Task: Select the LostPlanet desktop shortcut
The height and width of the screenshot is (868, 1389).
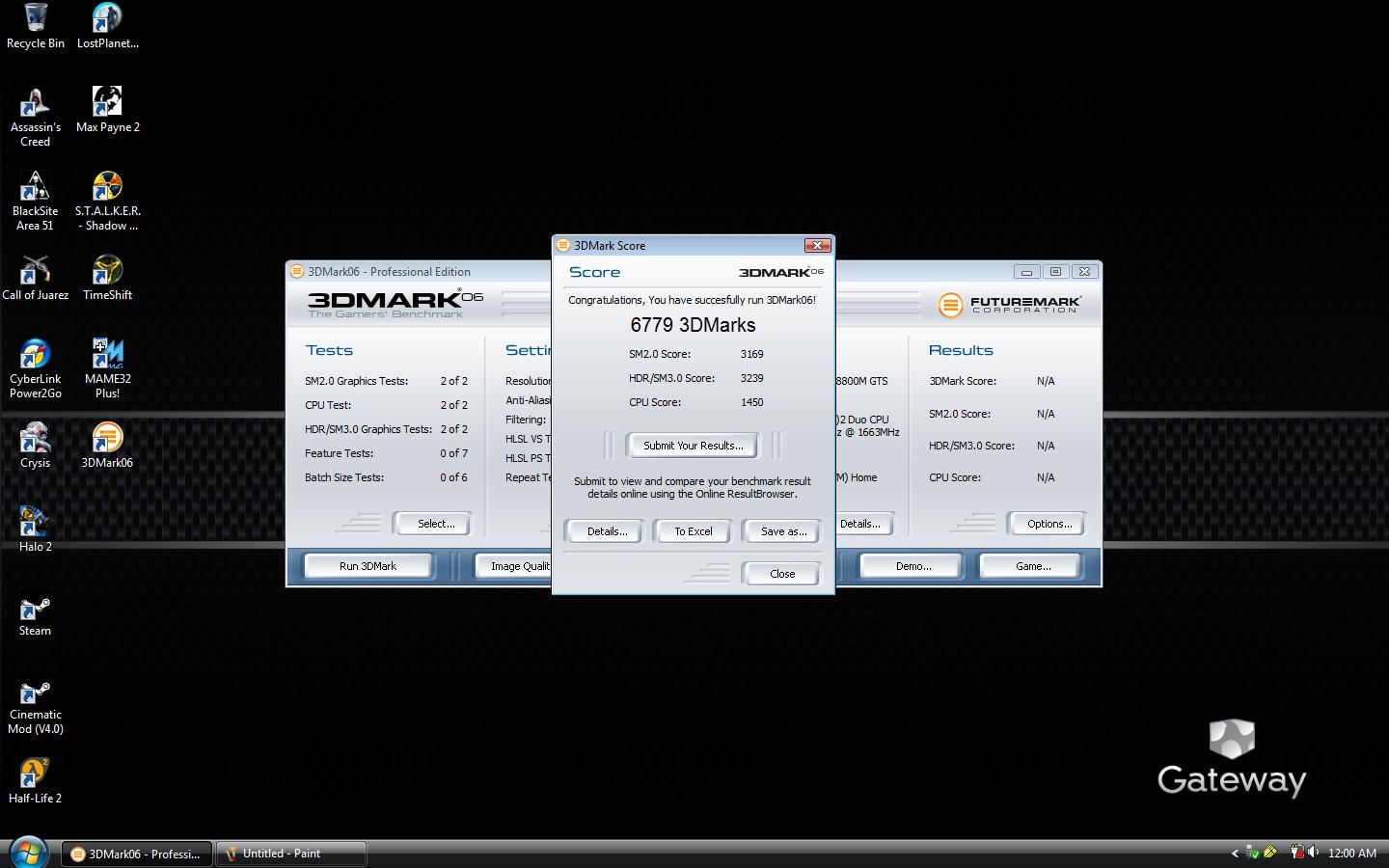Action: coord(107,26)
